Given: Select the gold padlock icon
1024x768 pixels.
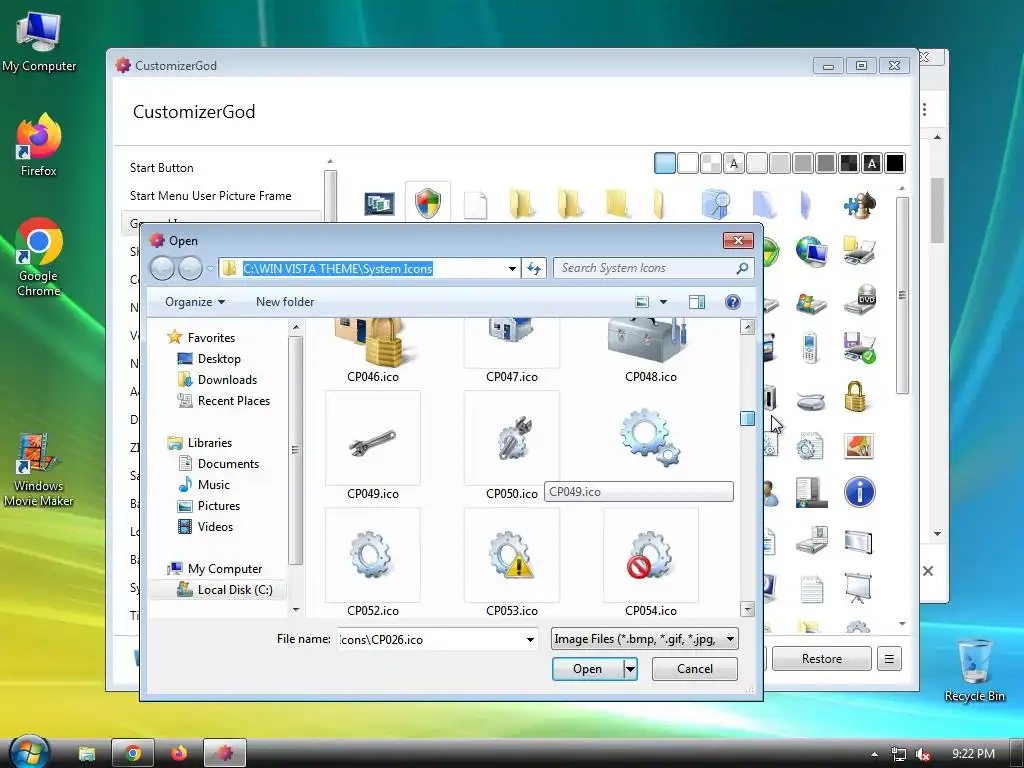Looking at the screenshot, I should [856, 396].
